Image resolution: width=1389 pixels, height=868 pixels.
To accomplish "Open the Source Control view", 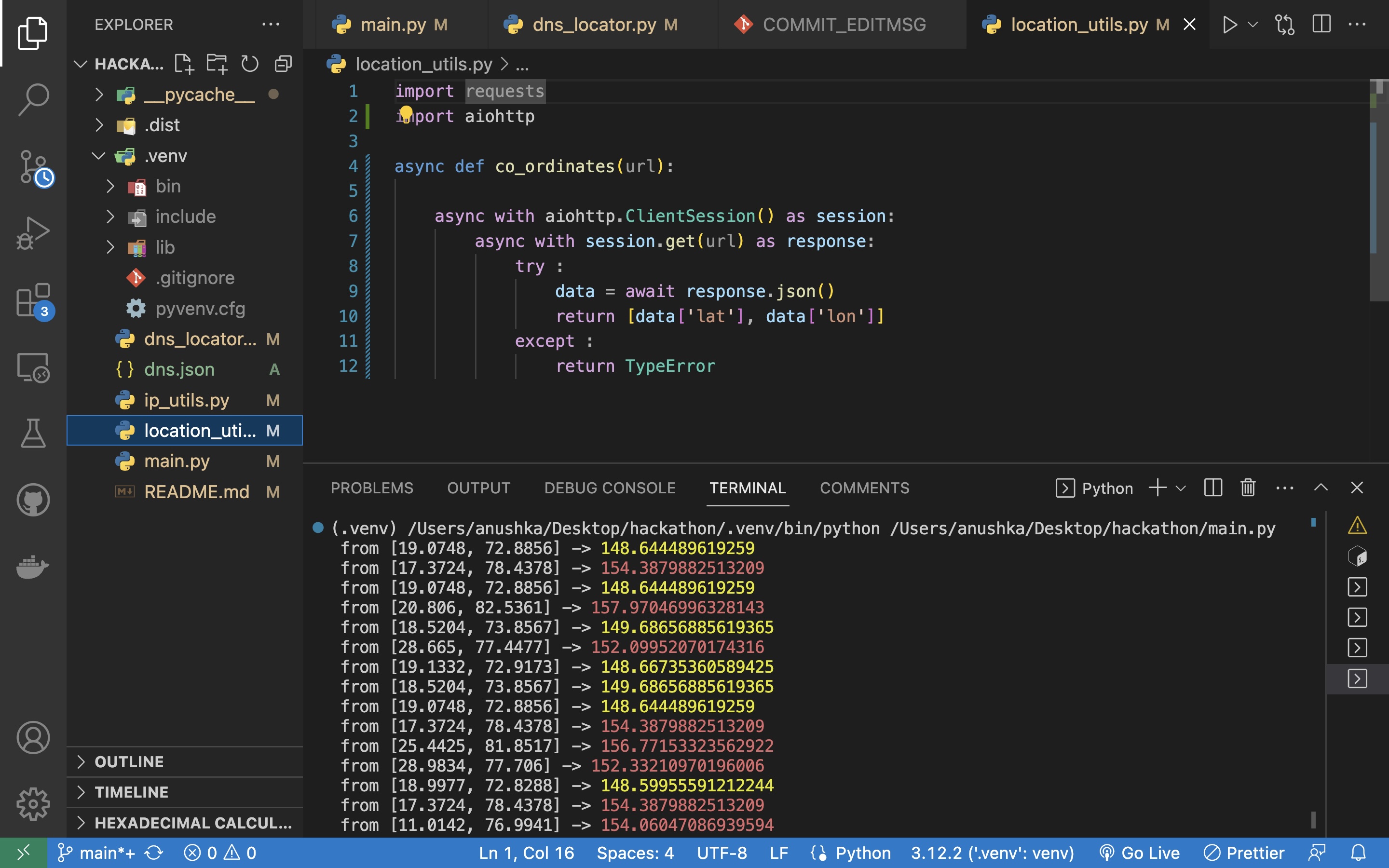I will pos(33,167).
